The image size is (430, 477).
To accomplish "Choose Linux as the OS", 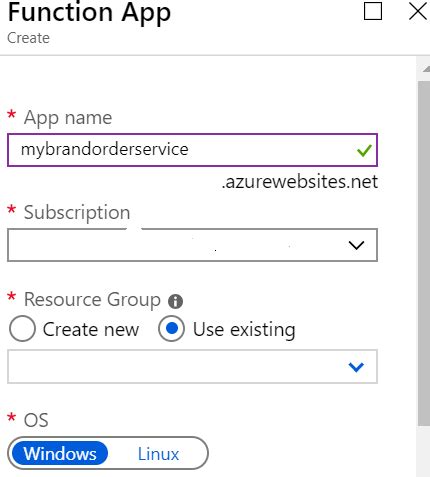I will [x=158, y=454].
